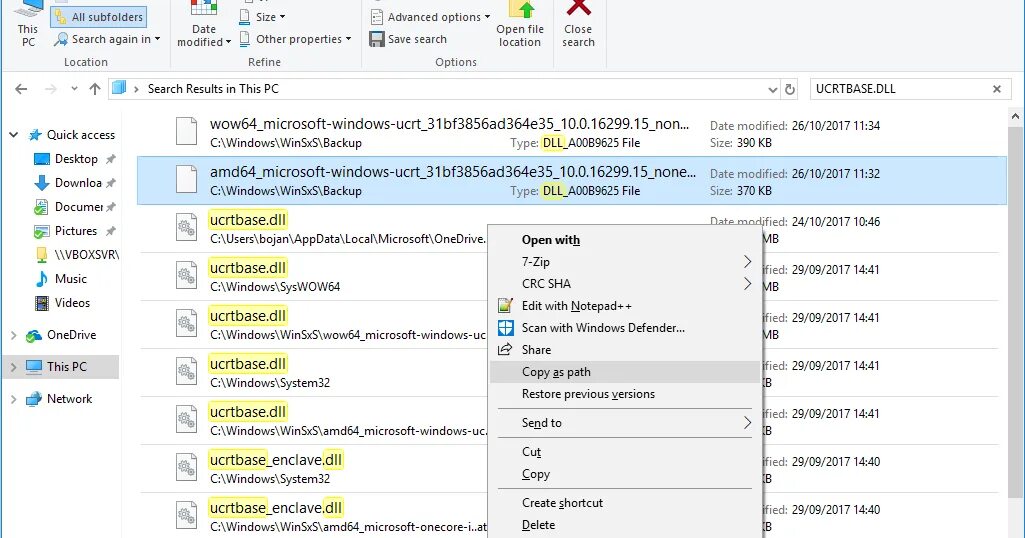
Task: Click the refresh button
Action: tap(790, 90)
